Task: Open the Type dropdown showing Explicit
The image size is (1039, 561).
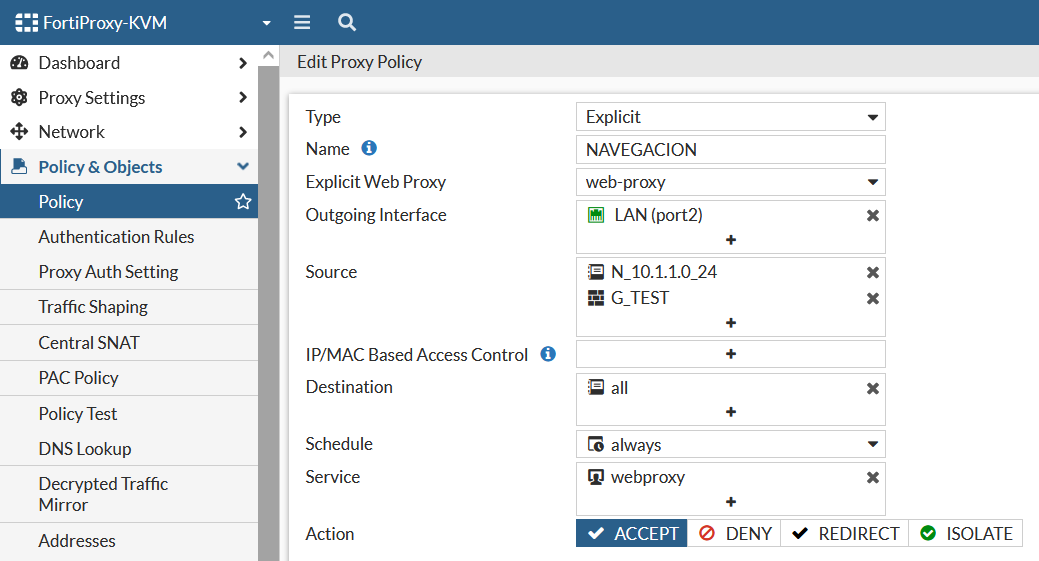Action: tap(730, 117)
